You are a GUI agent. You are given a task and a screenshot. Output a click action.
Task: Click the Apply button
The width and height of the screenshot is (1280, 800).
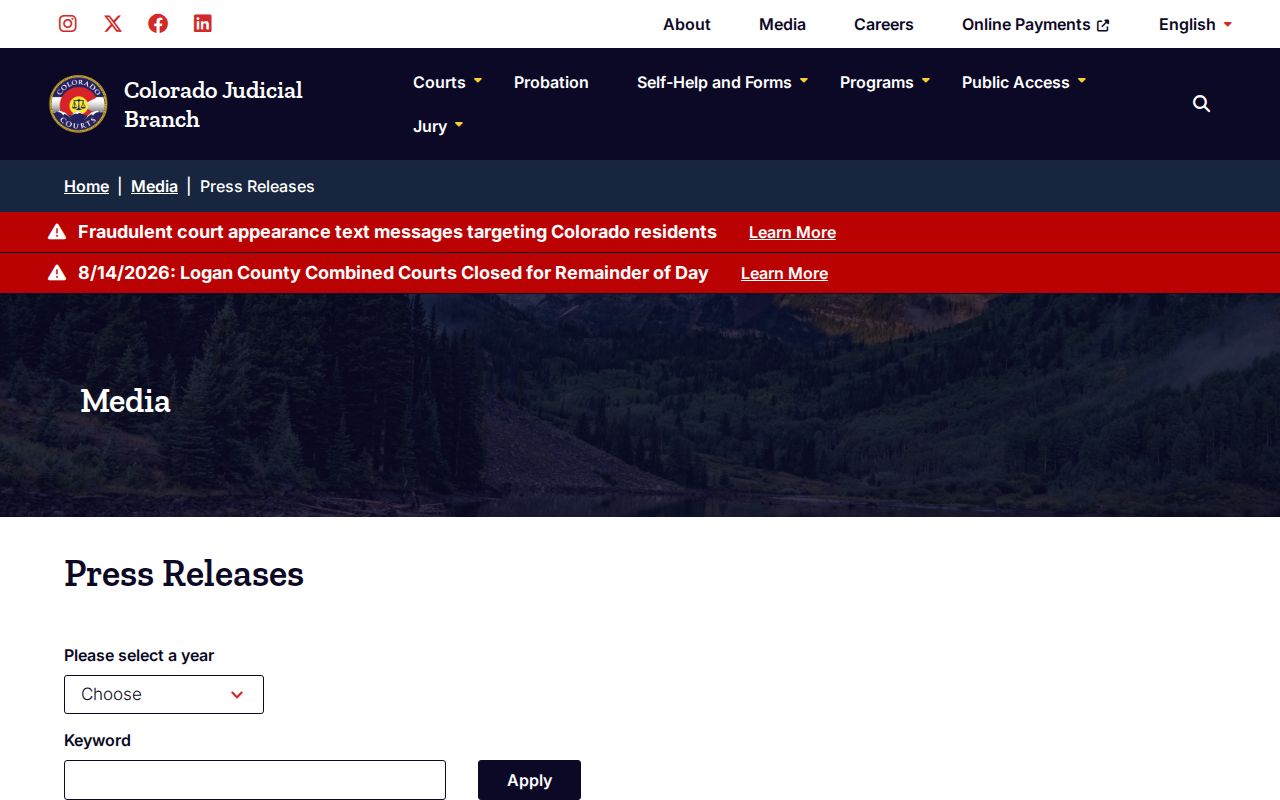[x=529, y=780]
